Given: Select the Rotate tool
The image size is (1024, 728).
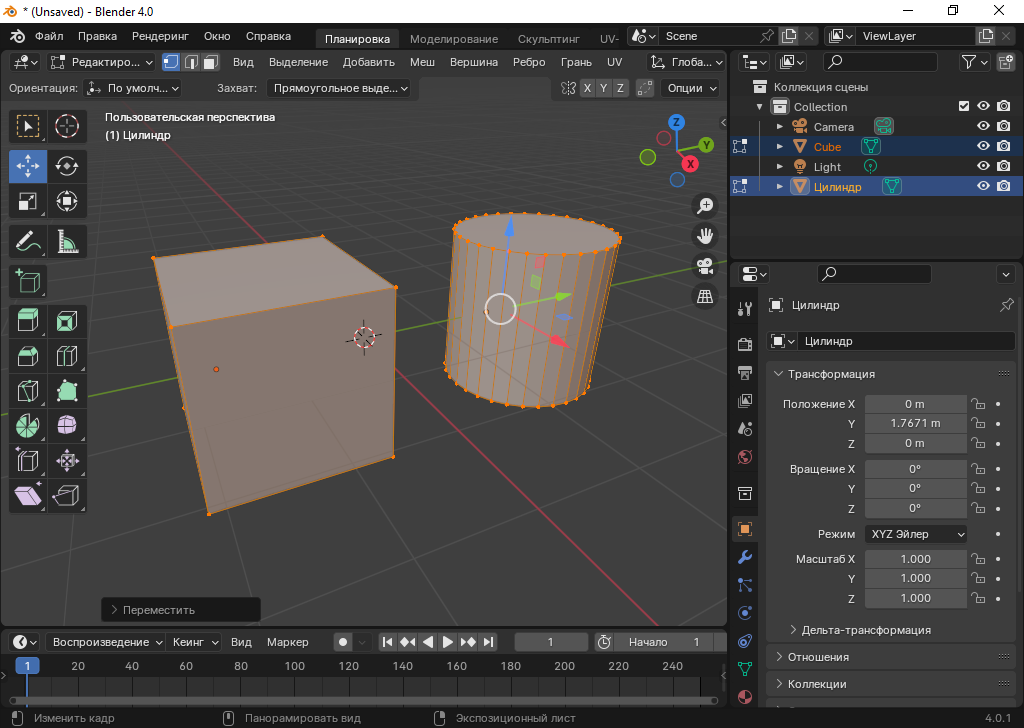Looking at the screenshot, I should coord(67,166).
